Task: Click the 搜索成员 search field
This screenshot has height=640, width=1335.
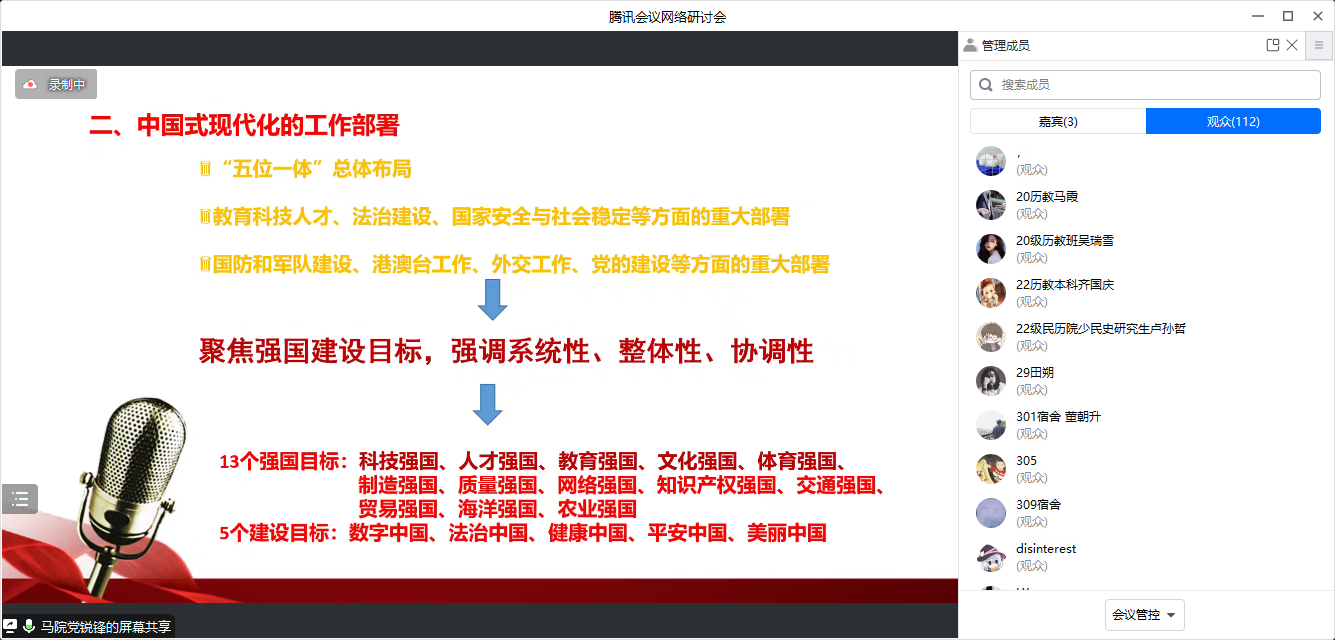Action: coord(1150,85)
